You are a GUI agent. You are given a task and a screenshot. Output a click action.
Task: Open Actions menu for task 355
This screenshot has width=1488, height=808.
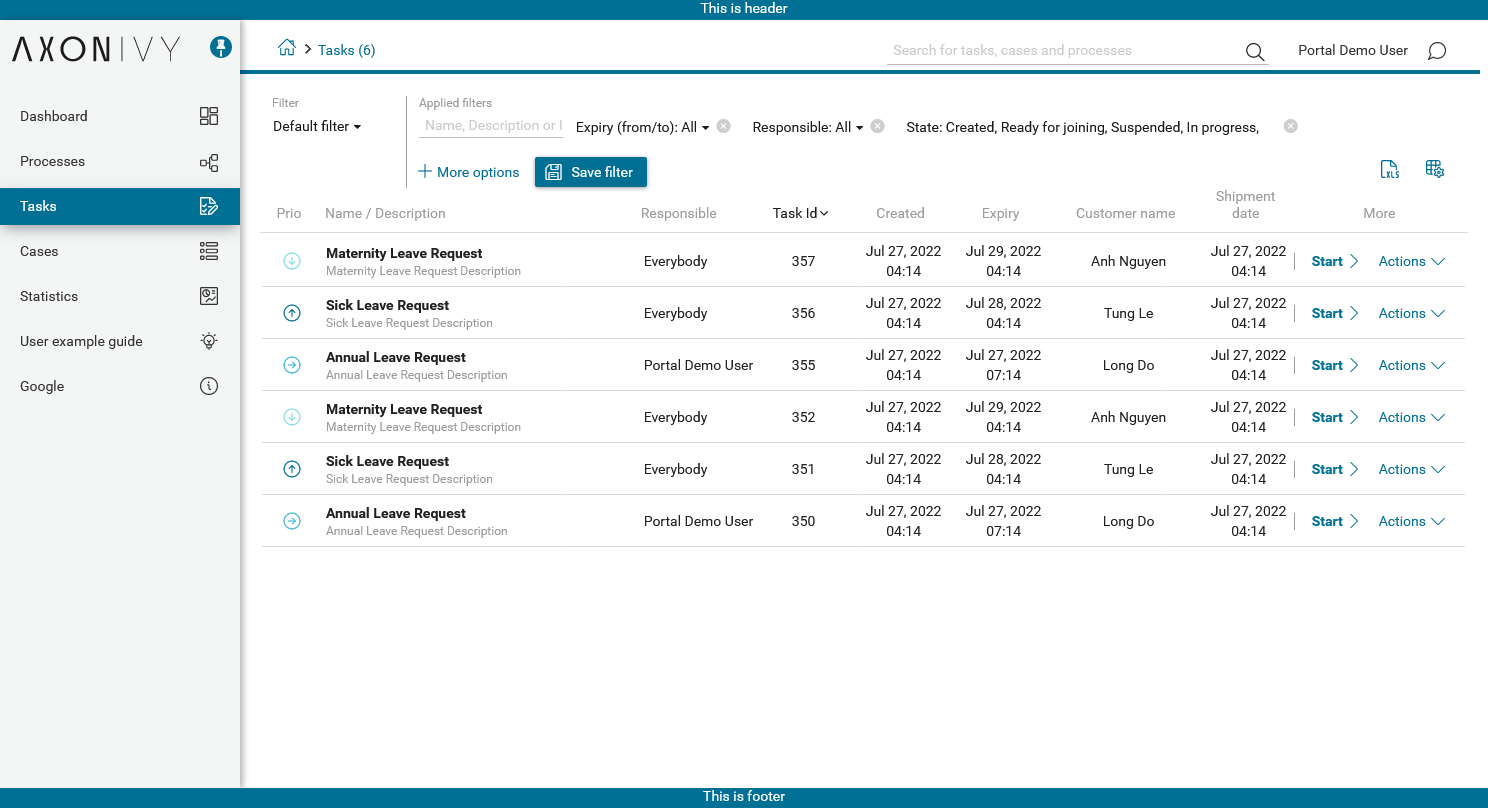tap(1411, 365)
